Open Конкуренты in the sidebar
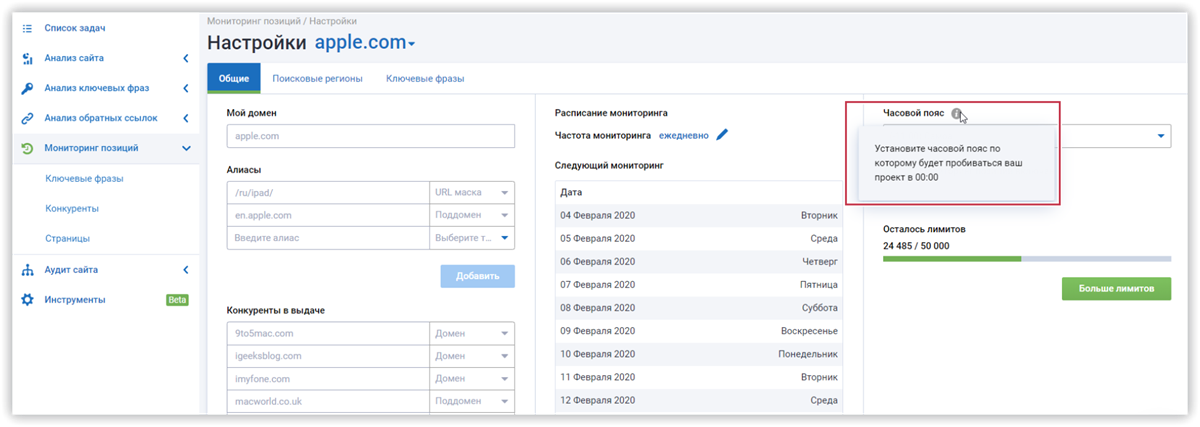This screenshot has height=427, width=1200. [x=72, y=209]
